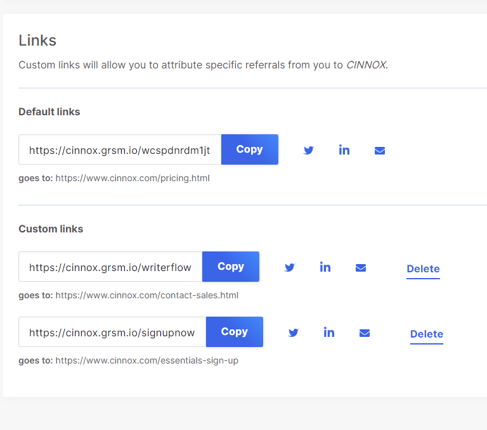Email the signupnow custom link
Image resolution: width=487 pixels, height=430 pixels.
pyautogui.click(x=364, y=333)
